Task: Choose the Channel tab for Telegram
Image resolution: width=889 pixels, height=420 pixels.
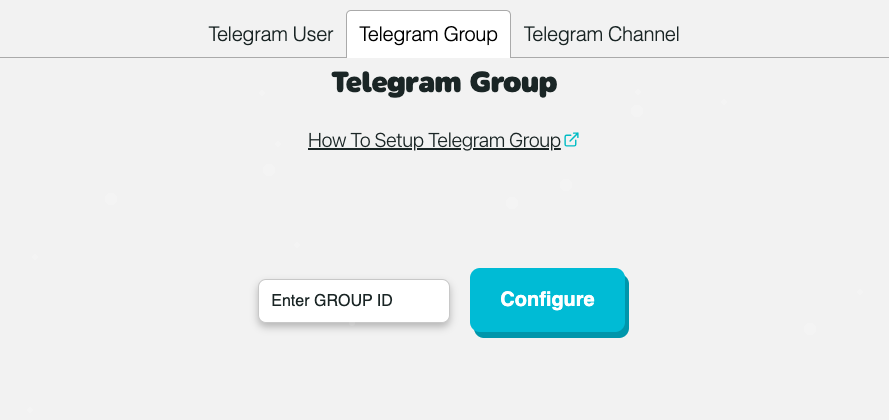Action: (x=601, y=34)
